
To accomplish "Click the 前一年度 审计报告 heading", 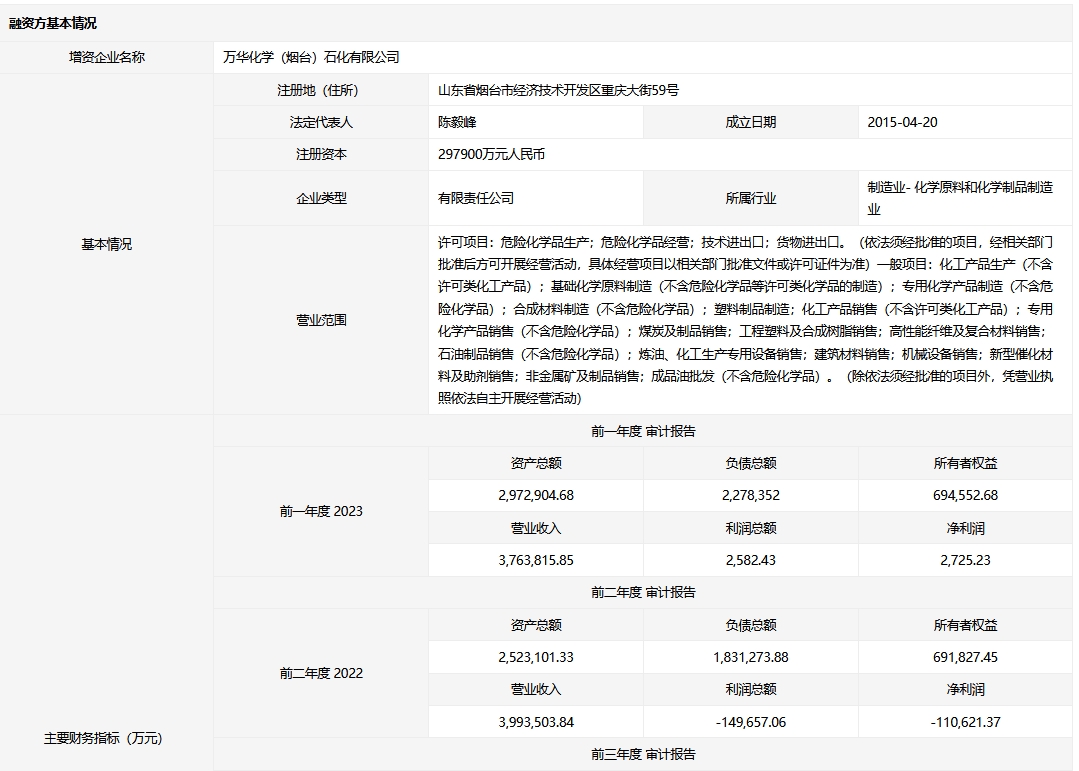I will [643, 432].
